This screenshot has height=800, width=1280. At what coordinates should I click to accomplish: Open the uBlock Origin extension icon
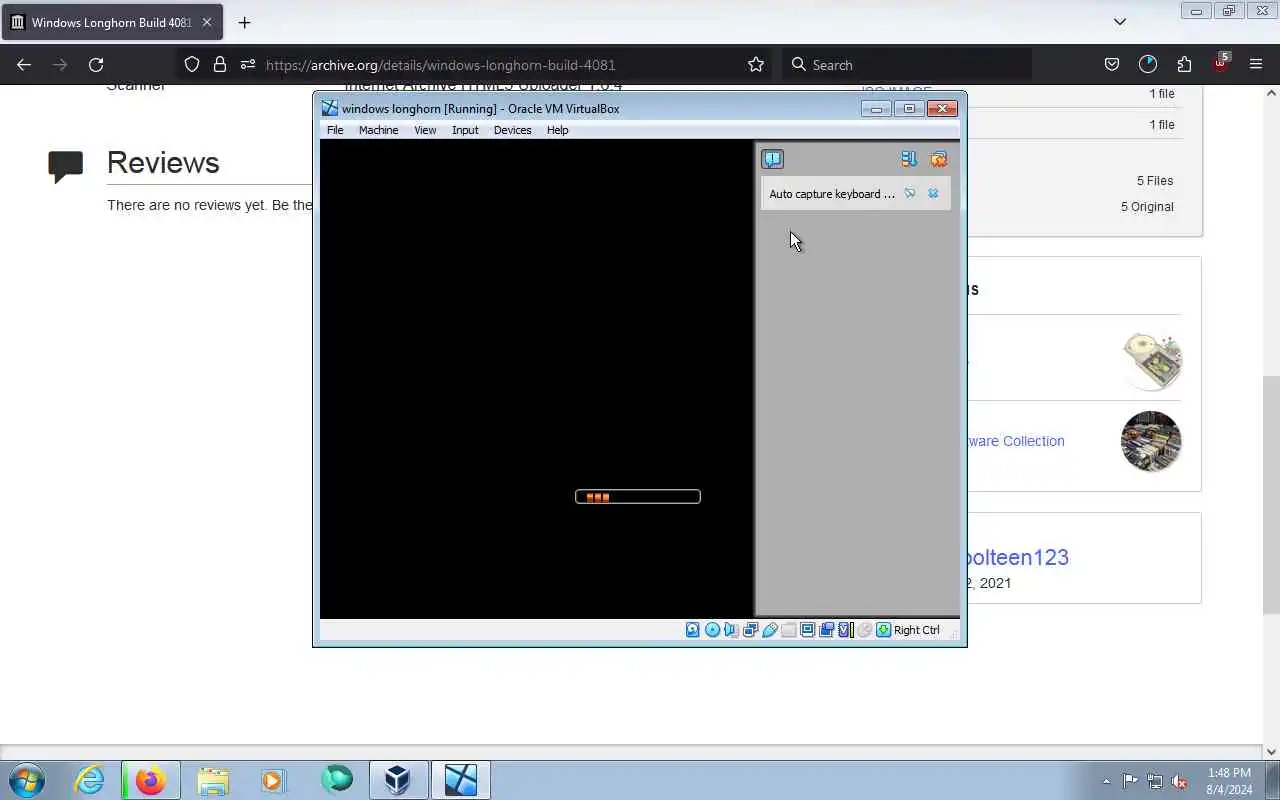pyautogui.click(x=1221, y=62)
